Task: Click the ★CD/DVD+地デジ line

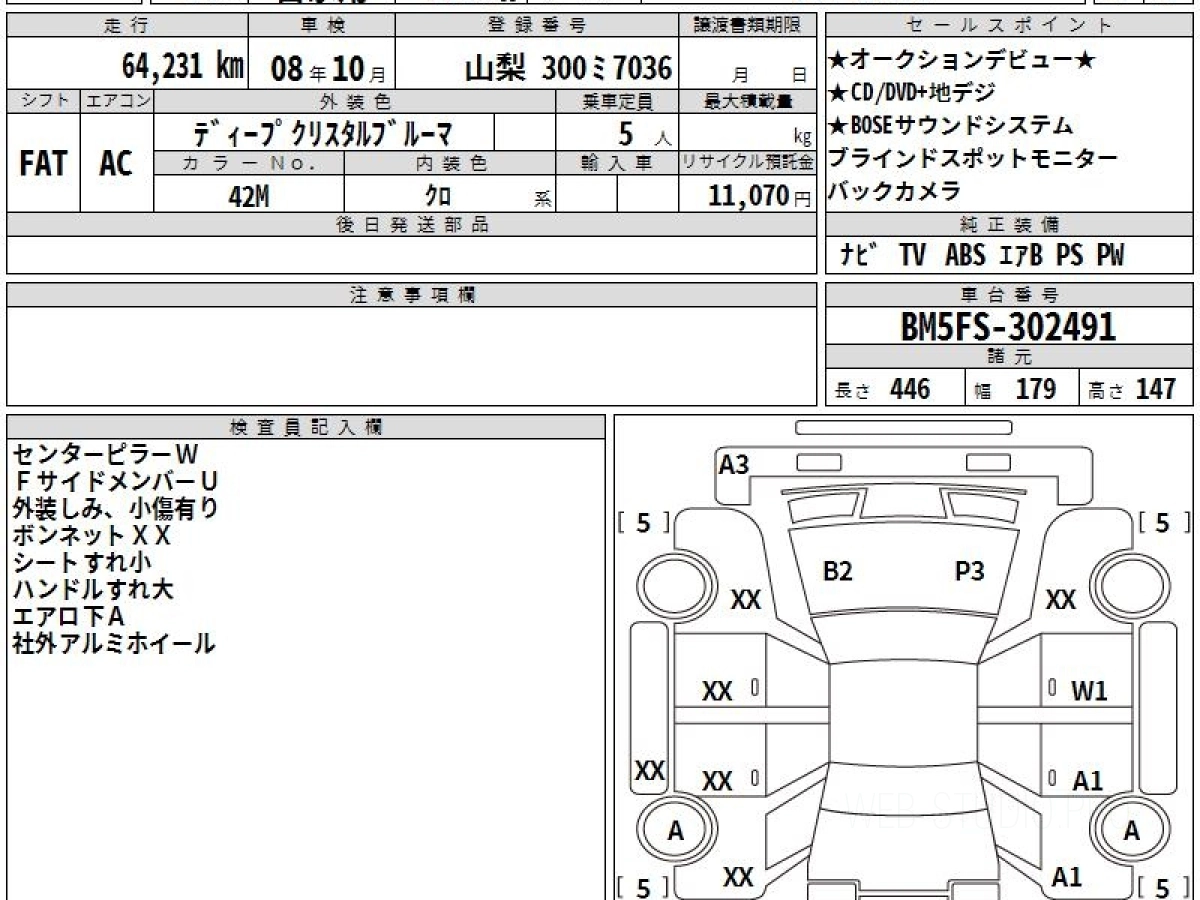Action: pyautogui.click(x=912, y=93)
